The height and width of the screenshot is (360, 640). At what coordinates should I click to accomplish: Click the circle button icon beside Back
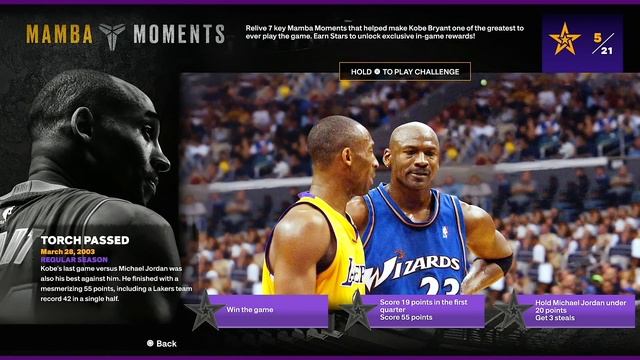coord(150,344)
